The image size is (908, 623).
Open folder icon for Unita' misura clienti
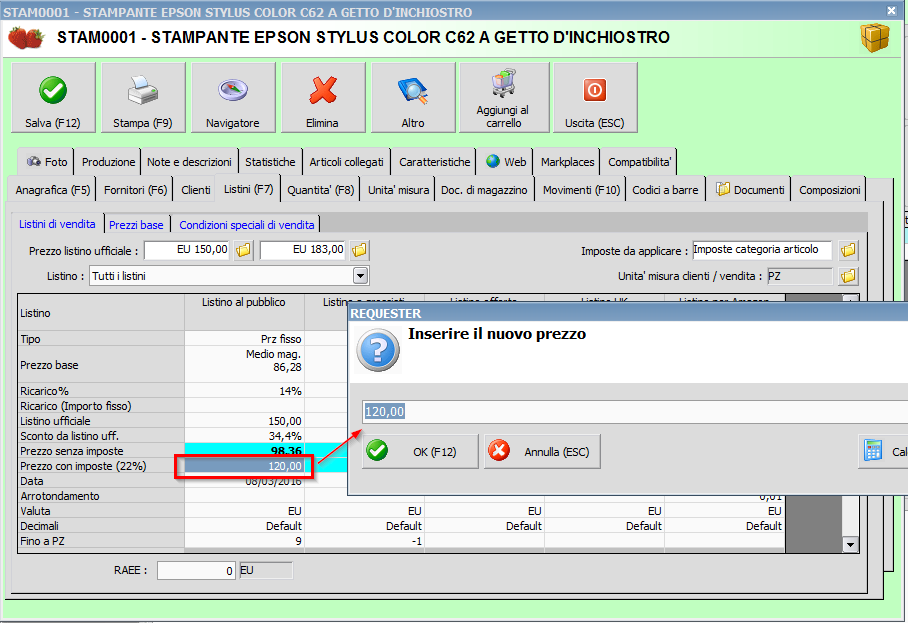(848, 276)
